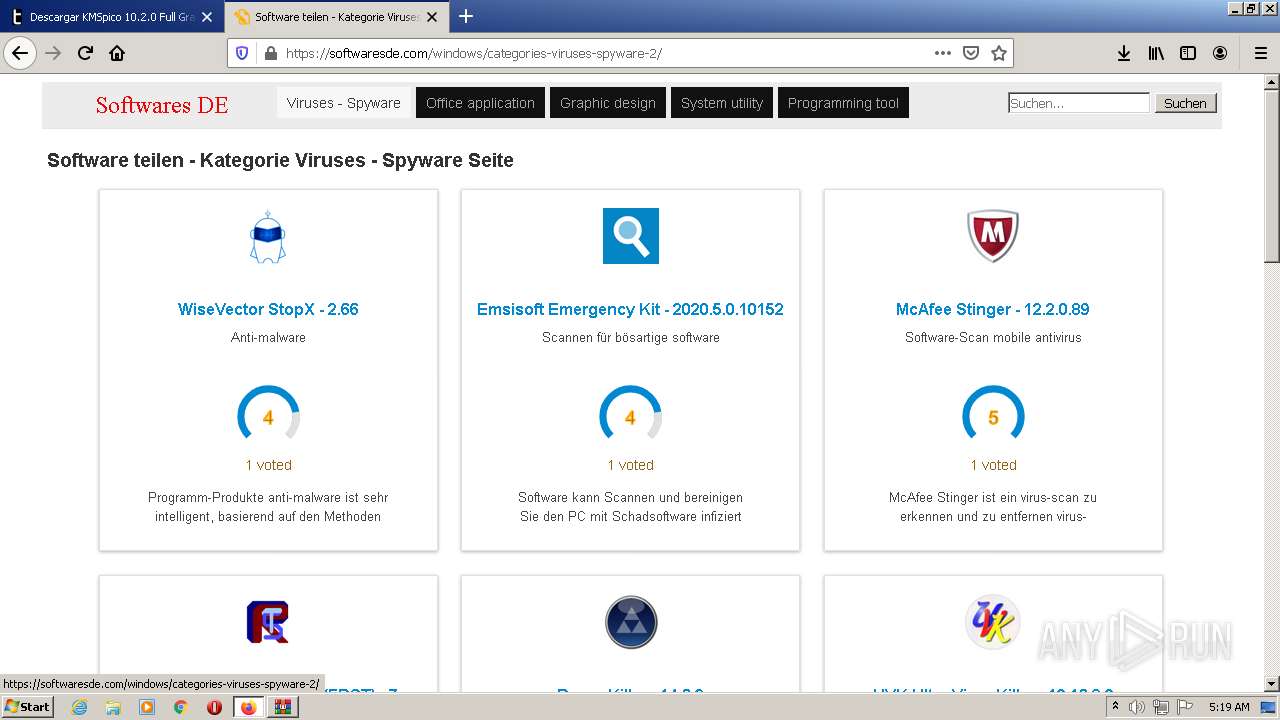Screen dimensions: 1280x720
Task: Open the Library bookmarks and history icon
Action: click(x=1156, y=53)
